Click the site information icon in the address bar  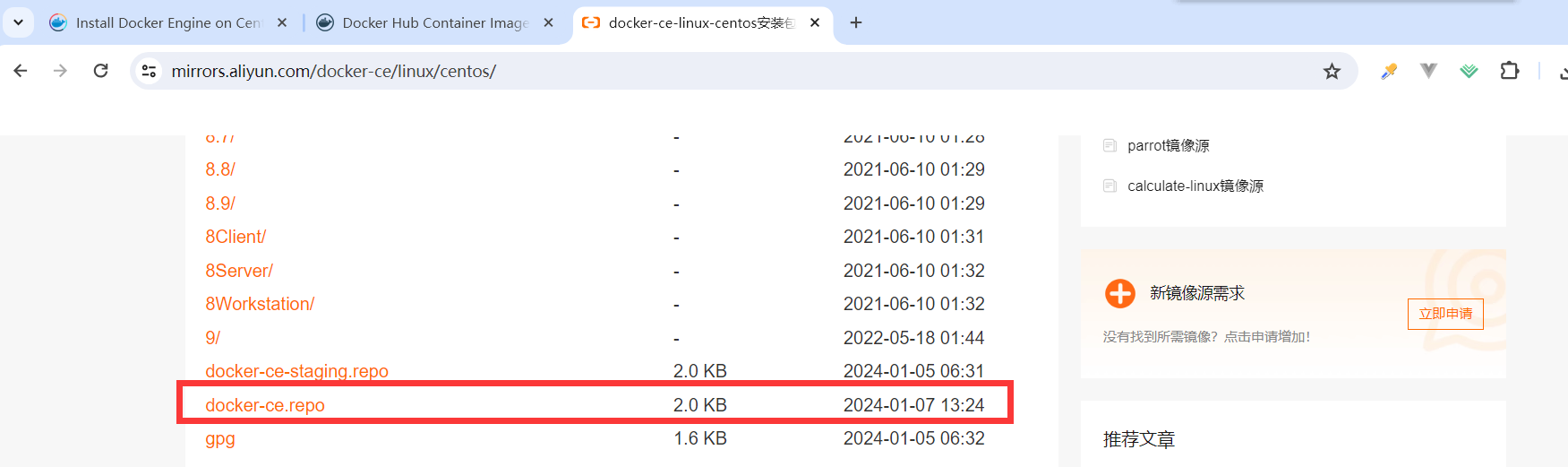(150, 71)
